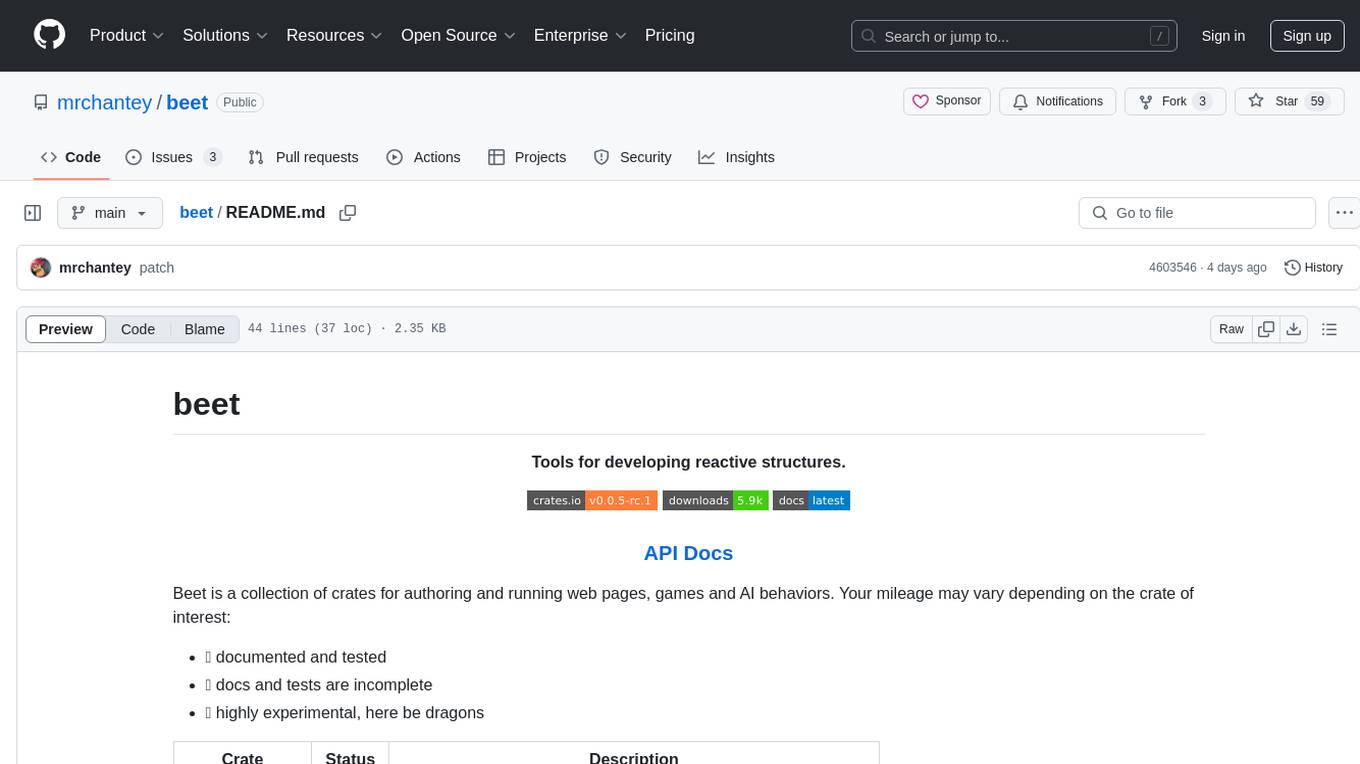Click the docs latest badge
This screenshot has height=764, width=1360.
(811, 500)
